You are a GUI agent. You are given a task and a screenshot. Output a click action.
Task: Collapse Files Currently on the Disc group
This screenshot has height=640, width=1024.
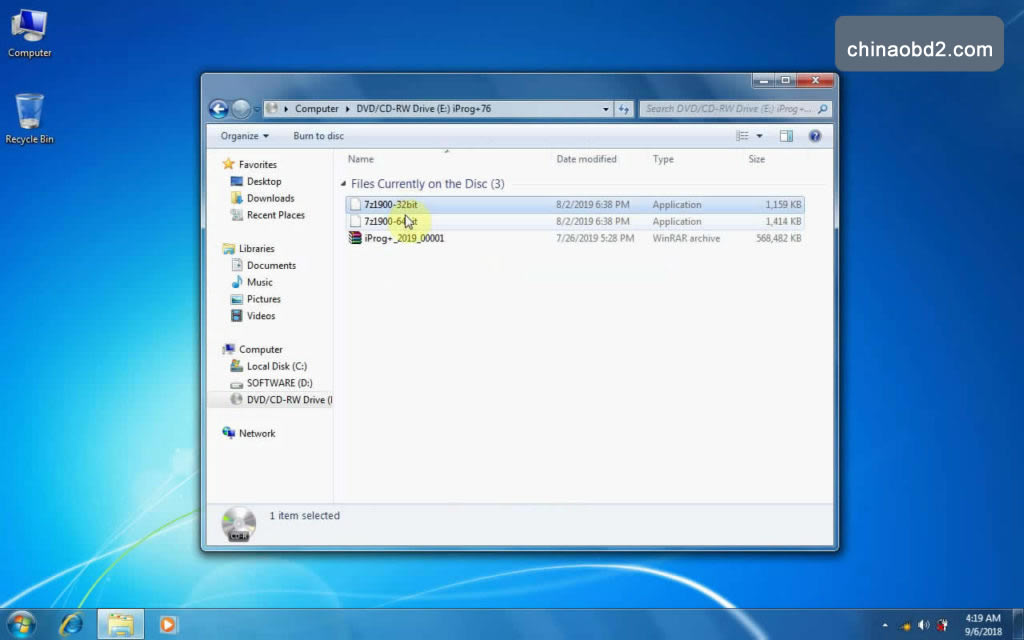(344, 184)
